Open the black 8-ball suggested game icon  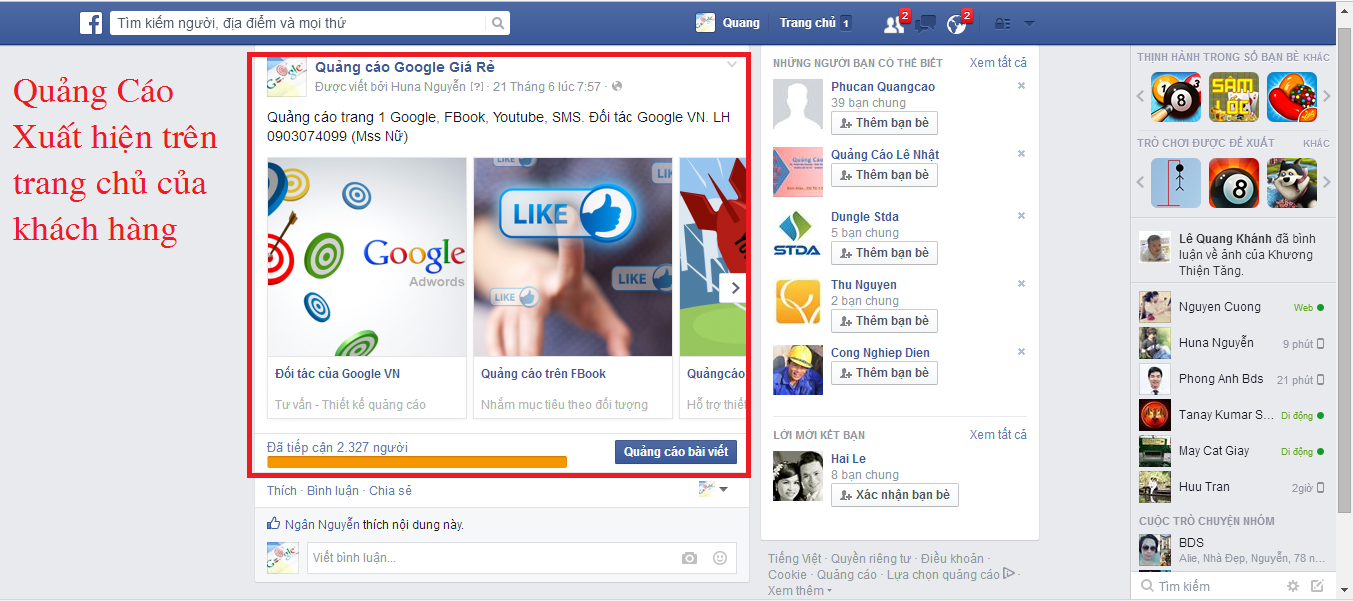tap(1233, 183)
